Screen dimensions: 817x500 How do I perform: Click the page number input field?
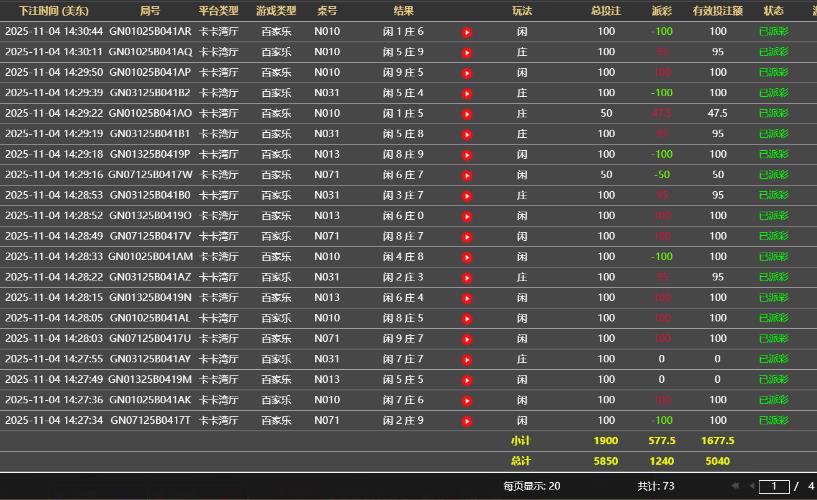[774, 487]
